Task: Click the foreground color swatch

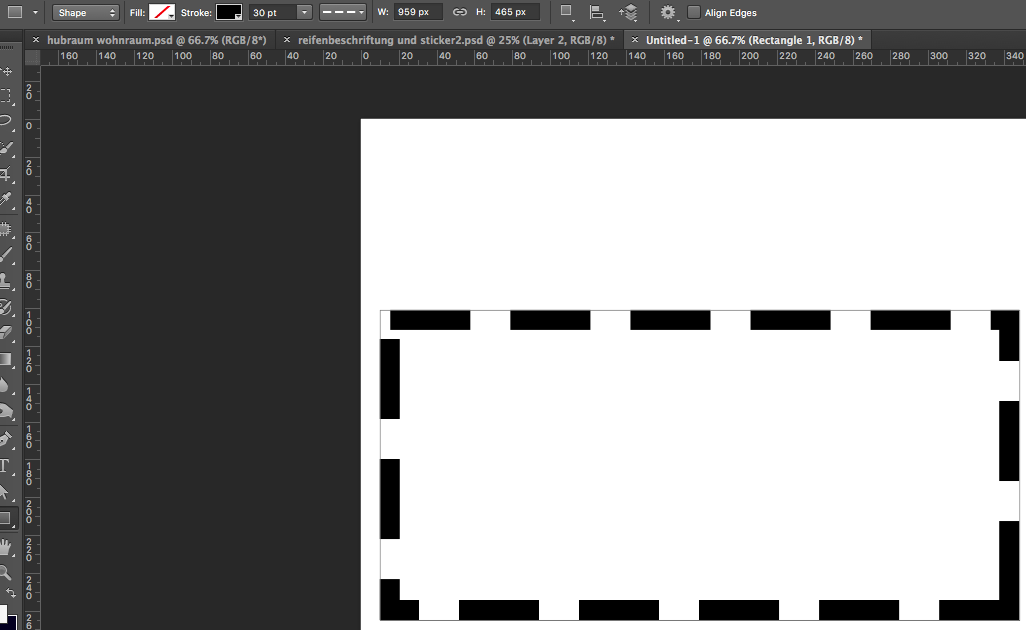Action: [x=2, y=613]
